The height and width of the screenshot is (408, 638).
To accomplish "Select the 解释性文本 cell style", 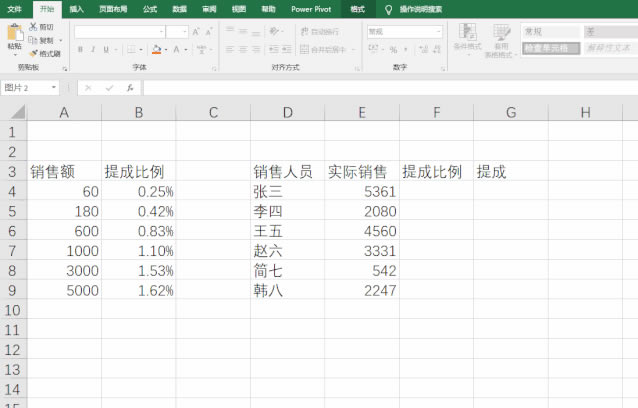I will (610, 48).
